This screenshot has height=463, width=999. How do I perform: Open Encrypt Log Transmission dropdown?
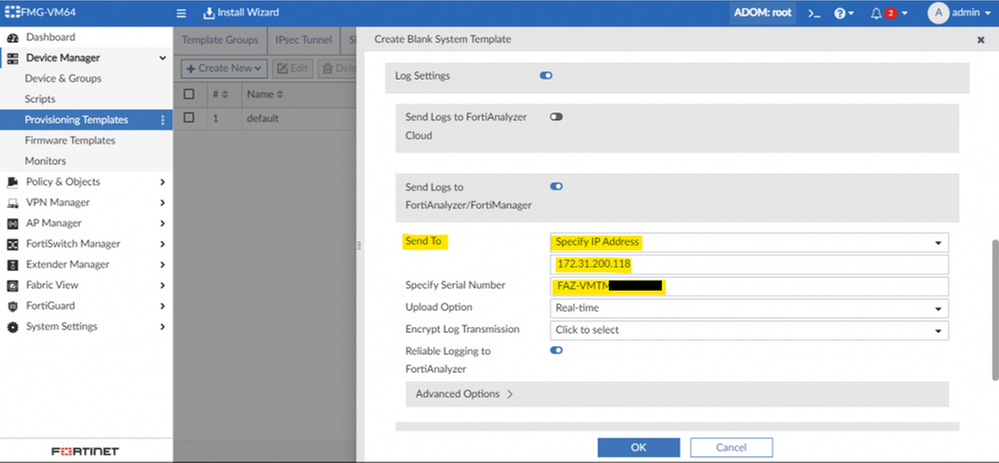(748, 330)
